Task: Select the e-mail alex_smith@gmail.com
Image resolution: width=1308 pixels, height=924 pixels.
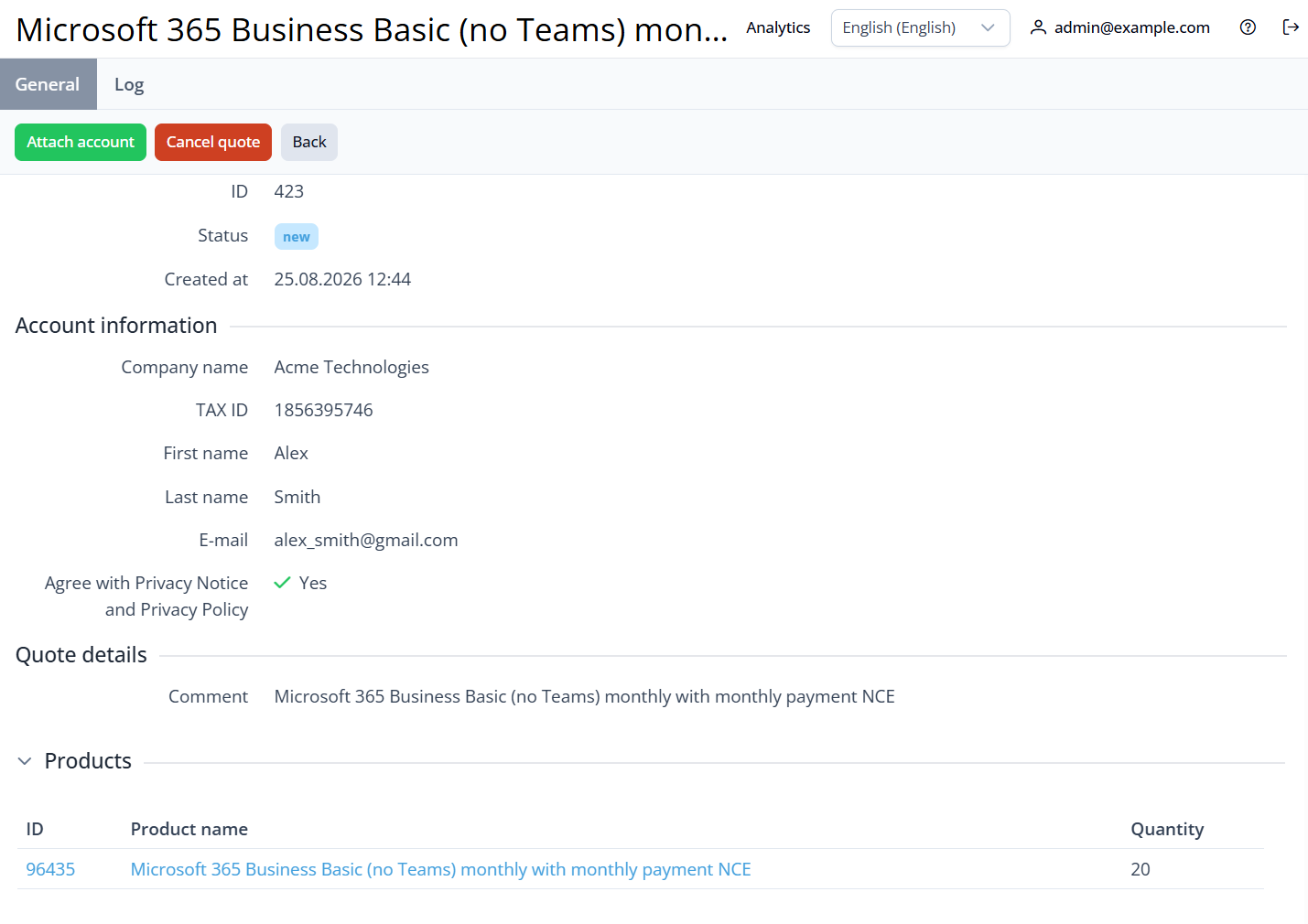Action: tap(366, 540)
